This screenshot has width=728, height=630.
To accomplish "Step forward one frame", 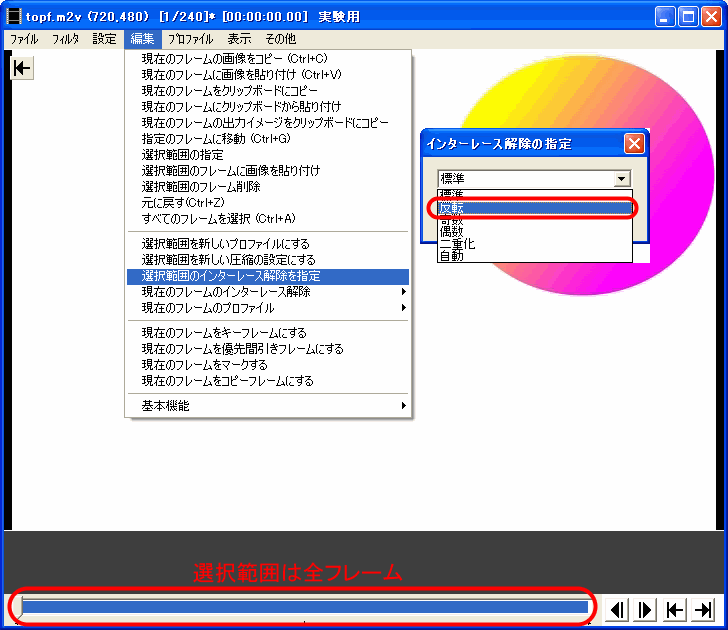I will point(646,609).
